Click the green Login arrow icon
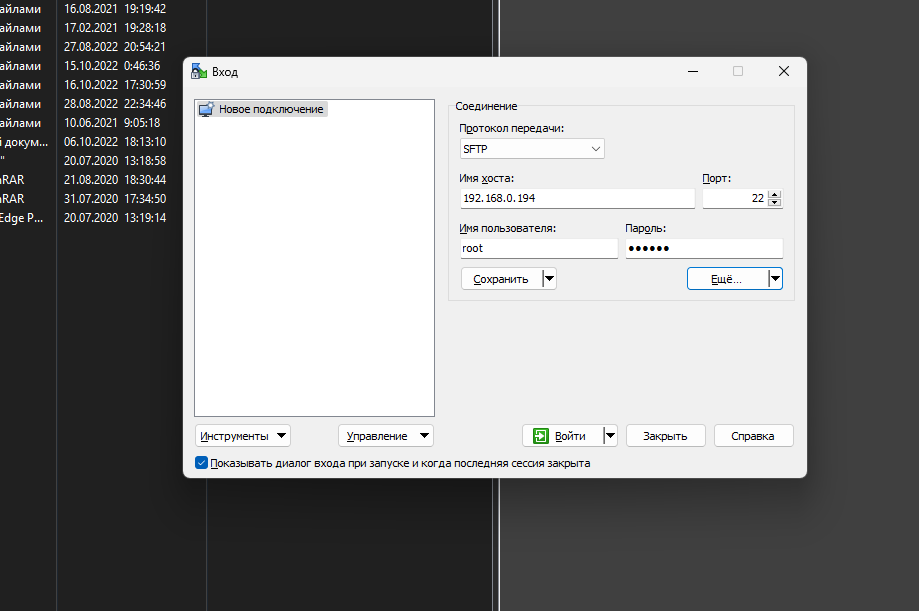Image resolution: width=919 pixels, height=611 pixels. click(541, 436)
